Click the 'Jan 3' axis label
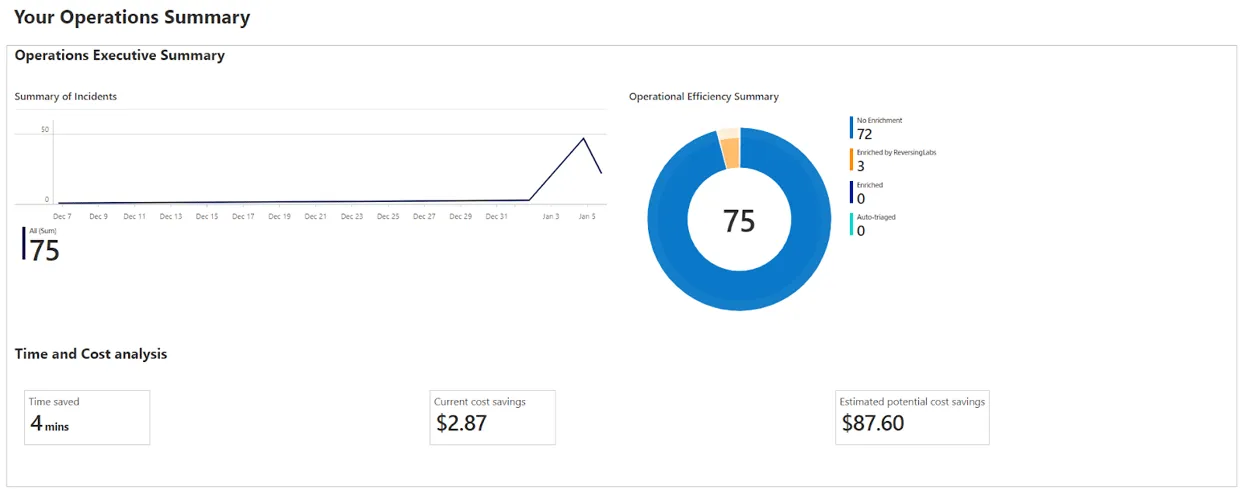 tap(551, 216)
